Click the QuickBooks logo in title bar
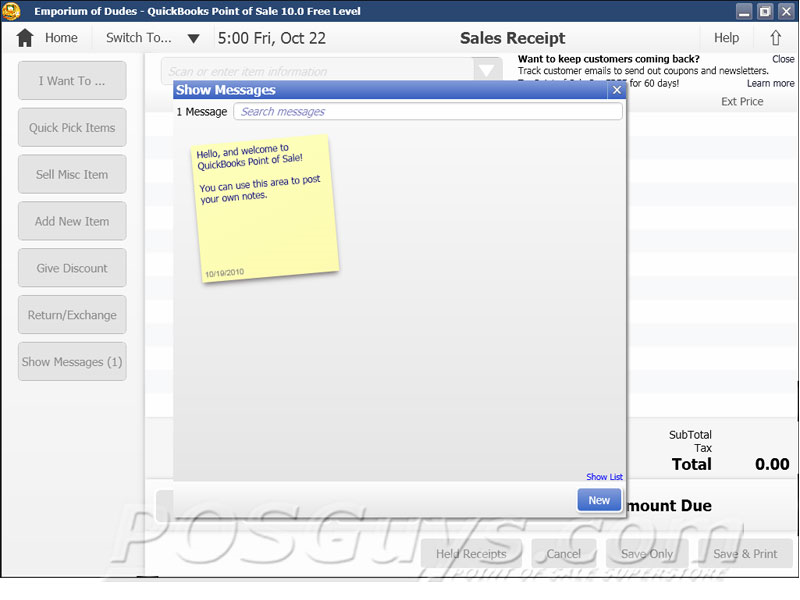 pos(12,11)
